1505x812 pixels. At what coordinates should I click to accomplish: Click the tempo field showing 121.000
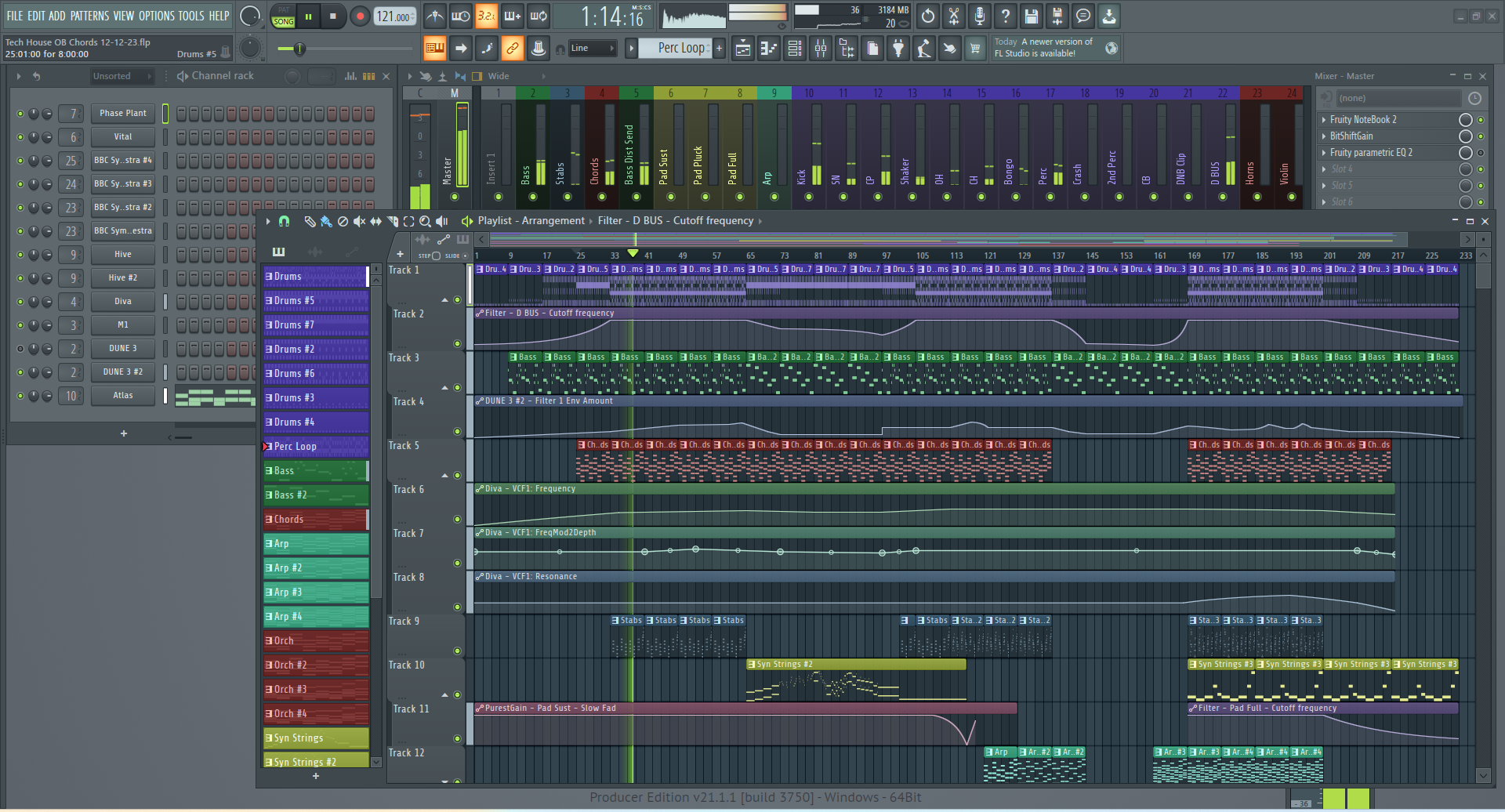(x=395, y=16)
